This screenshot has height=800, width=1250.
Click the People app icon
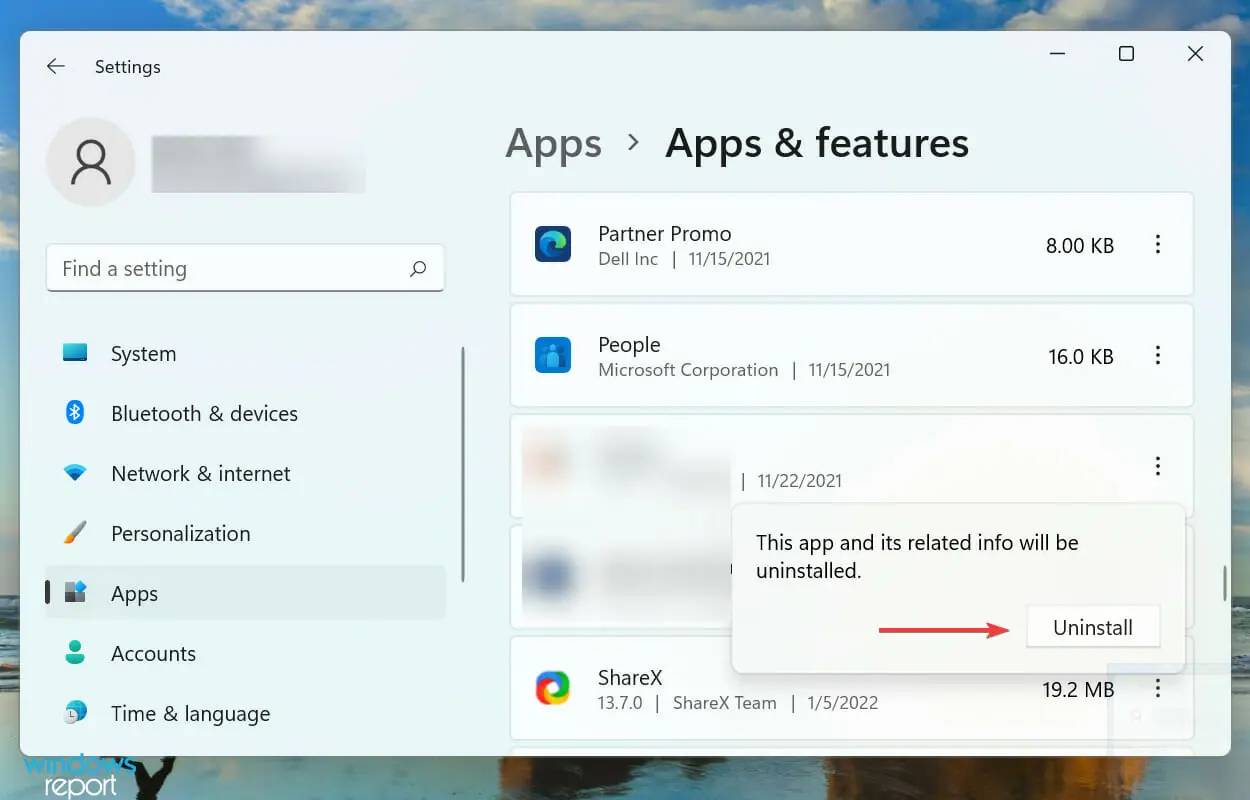(552, 355)
